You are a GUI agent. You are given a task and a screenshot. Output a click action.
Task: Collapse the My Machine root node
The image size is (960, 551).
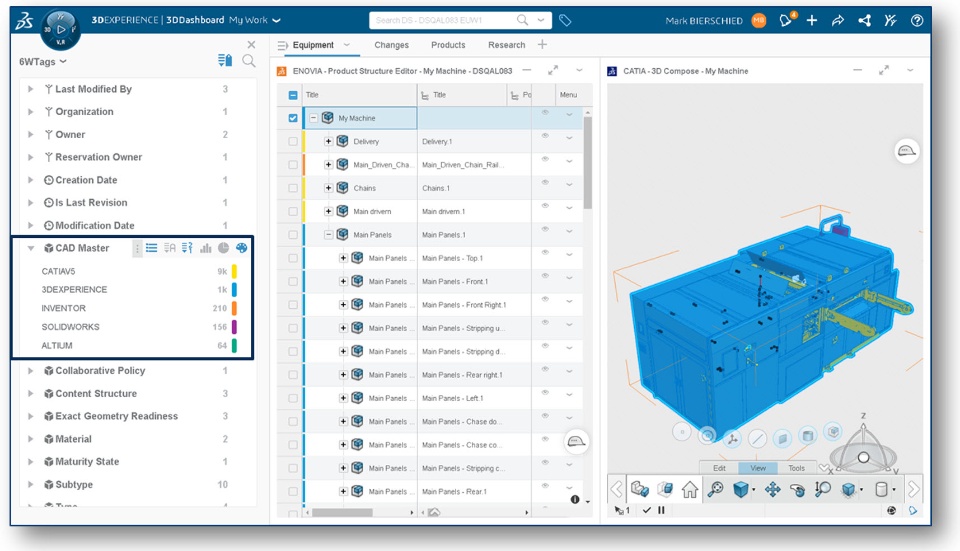(313, 118)
